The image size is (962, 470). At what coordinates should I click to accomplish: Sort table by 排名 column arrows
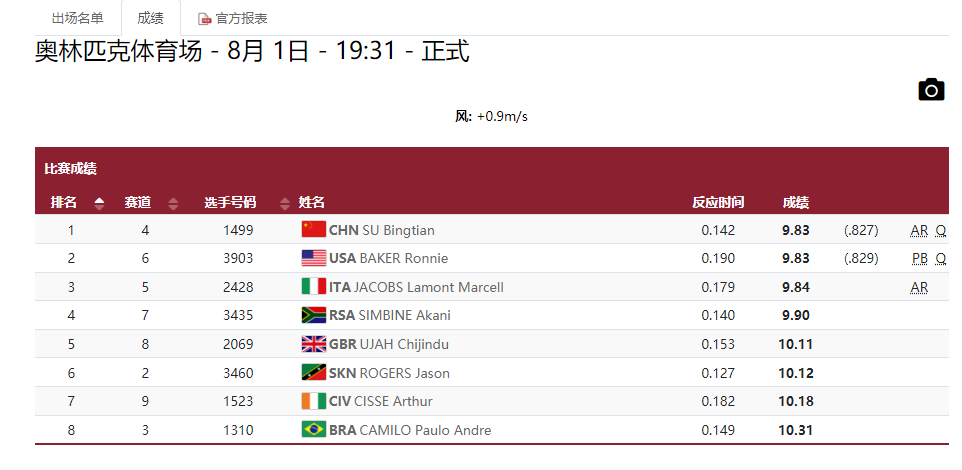coord(99,203)
